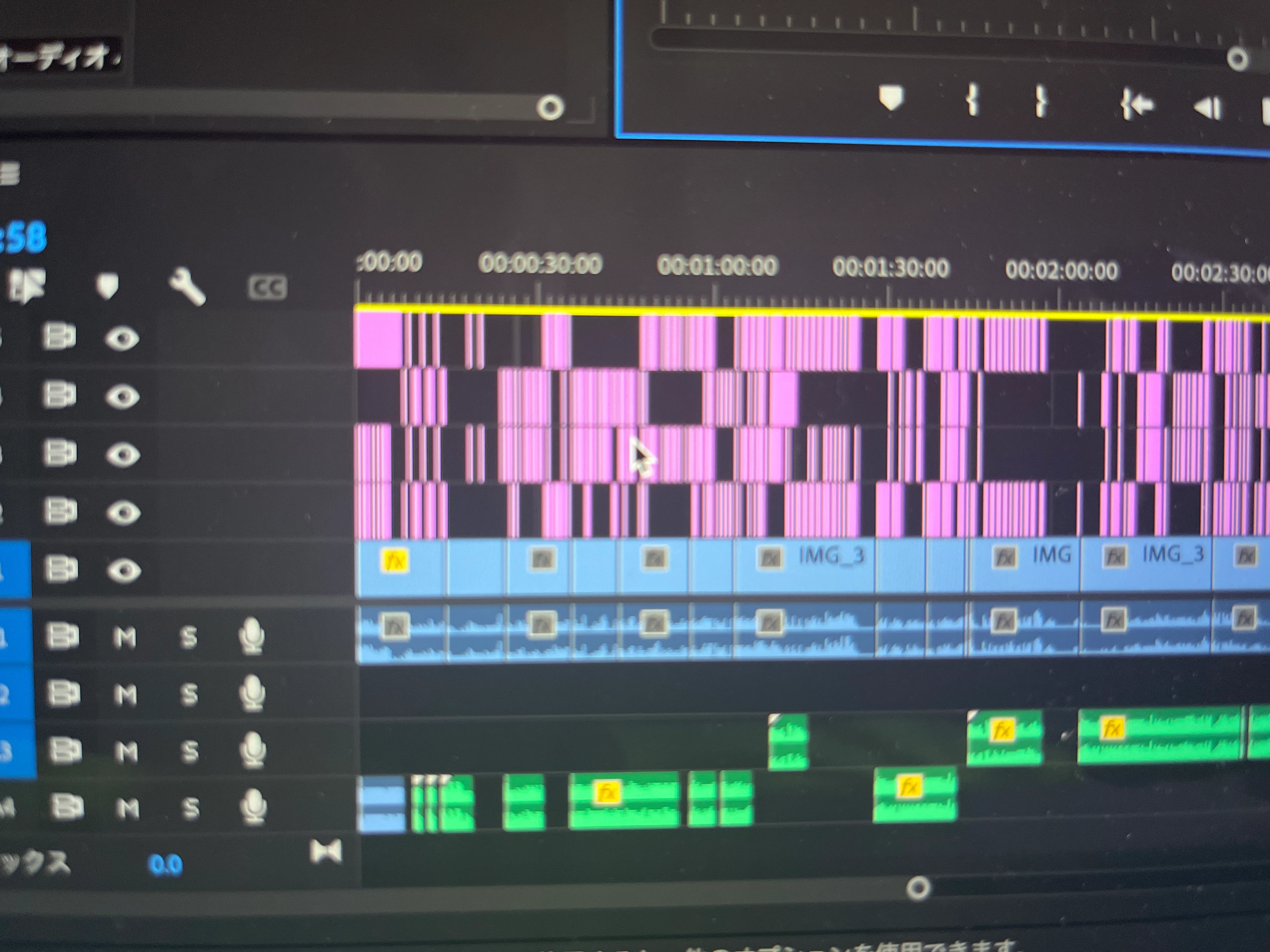Click the Go to In point button
The height and width of the screenshot is (952, 1270).
1136,105
